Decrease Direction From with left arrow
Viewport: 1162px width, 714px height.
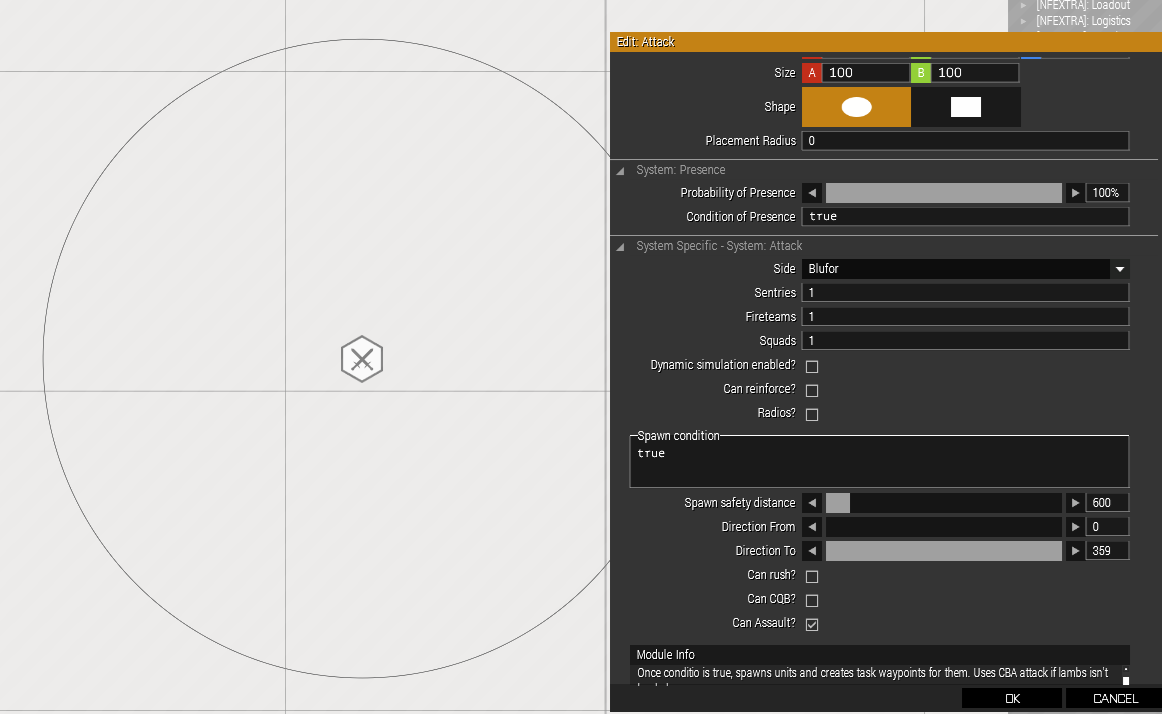(x=812, y=527)
